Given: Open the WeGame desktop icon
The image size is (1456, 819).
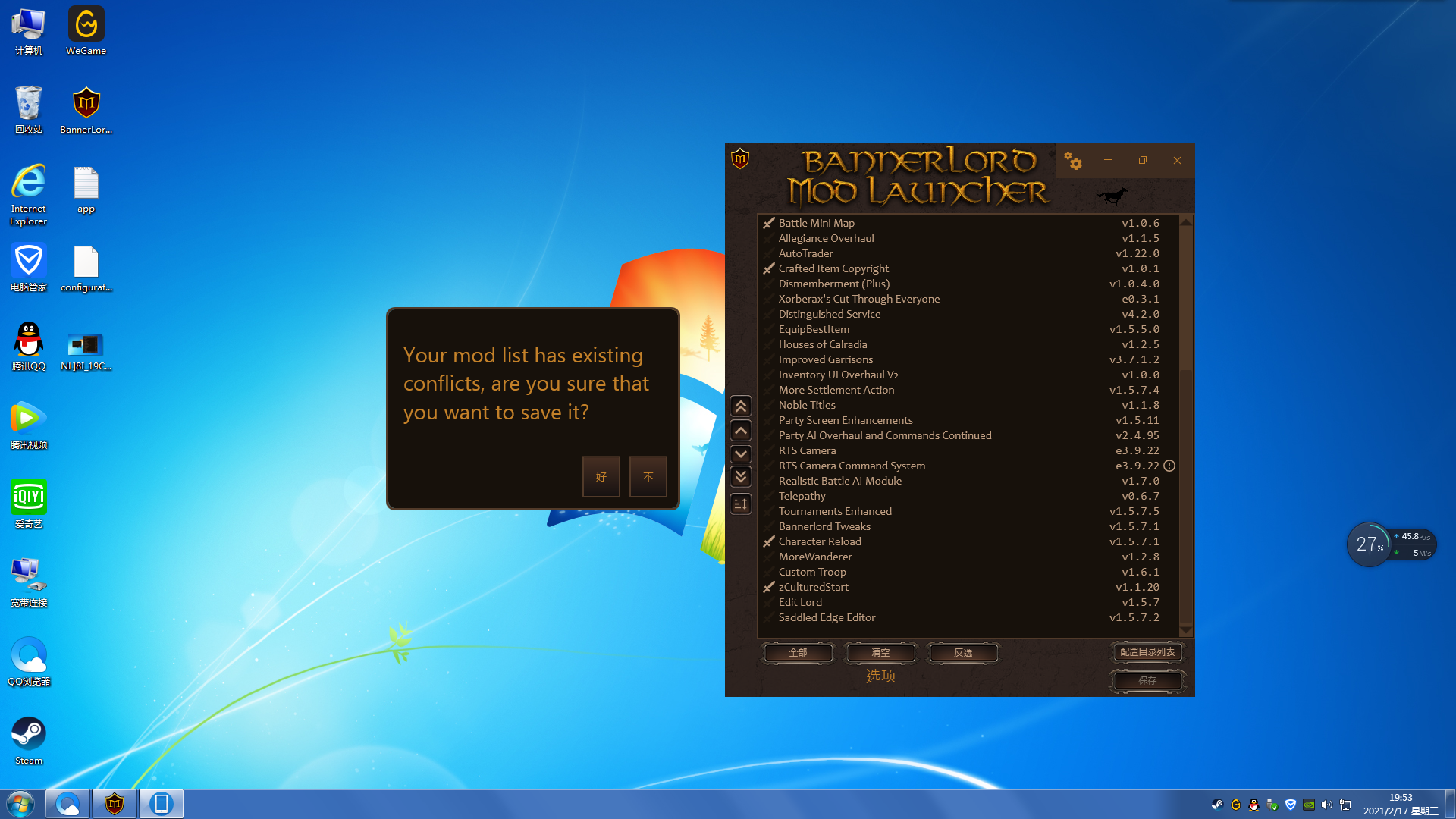Looking at the screenshot, I should [x=86, y=31].
